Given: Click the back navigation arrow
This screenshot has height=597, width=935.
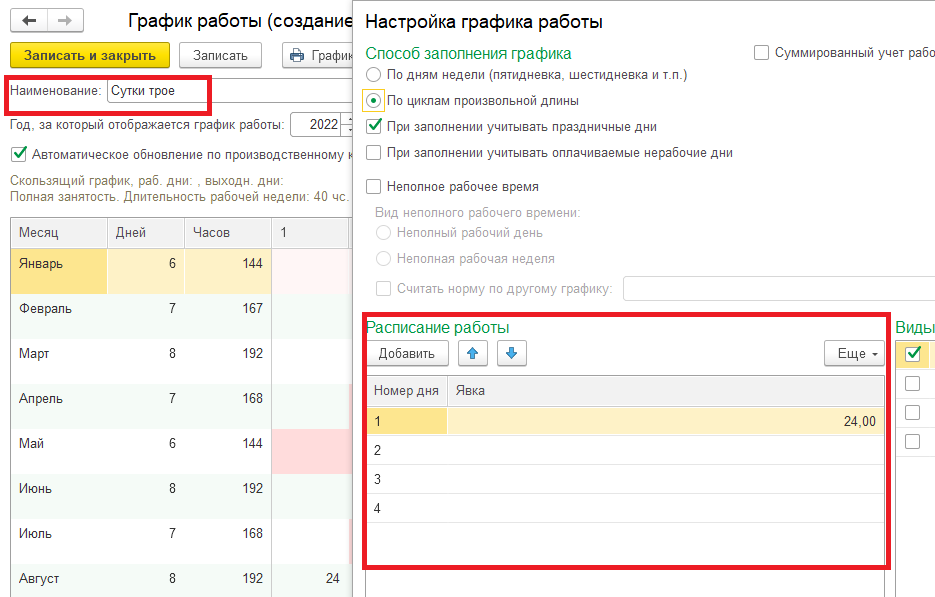Looking at the screenshot, I should [31, 20].
